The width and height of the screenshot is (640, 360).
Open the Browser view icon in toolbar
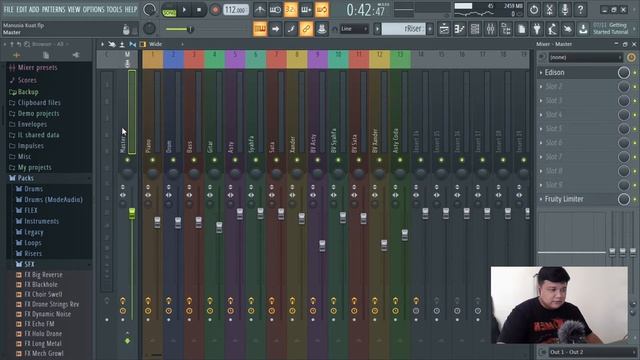[506, 29]
